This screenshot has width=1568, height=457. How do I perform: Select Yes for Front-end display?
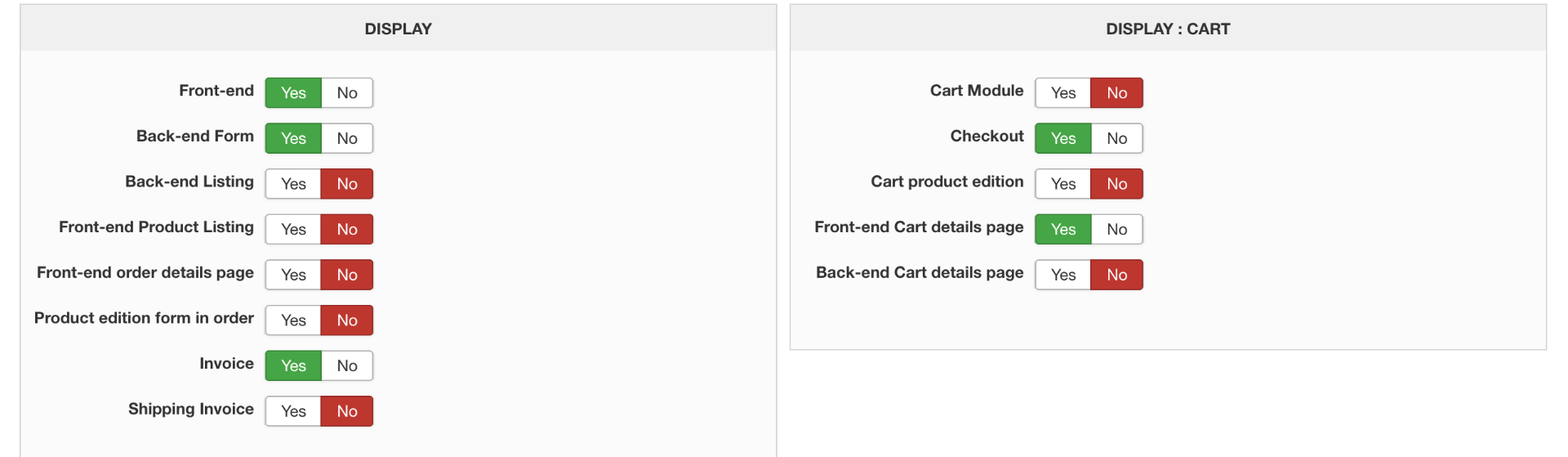293,93
